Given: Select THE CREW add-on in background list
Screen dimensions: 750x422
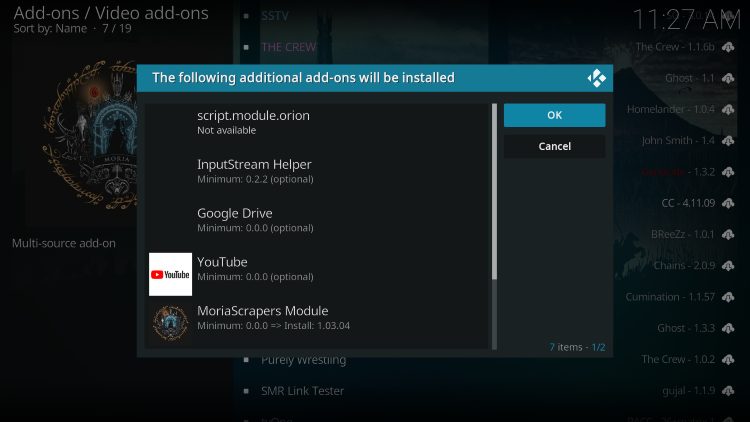Looking at the screenshot, I should pos(288,47).
